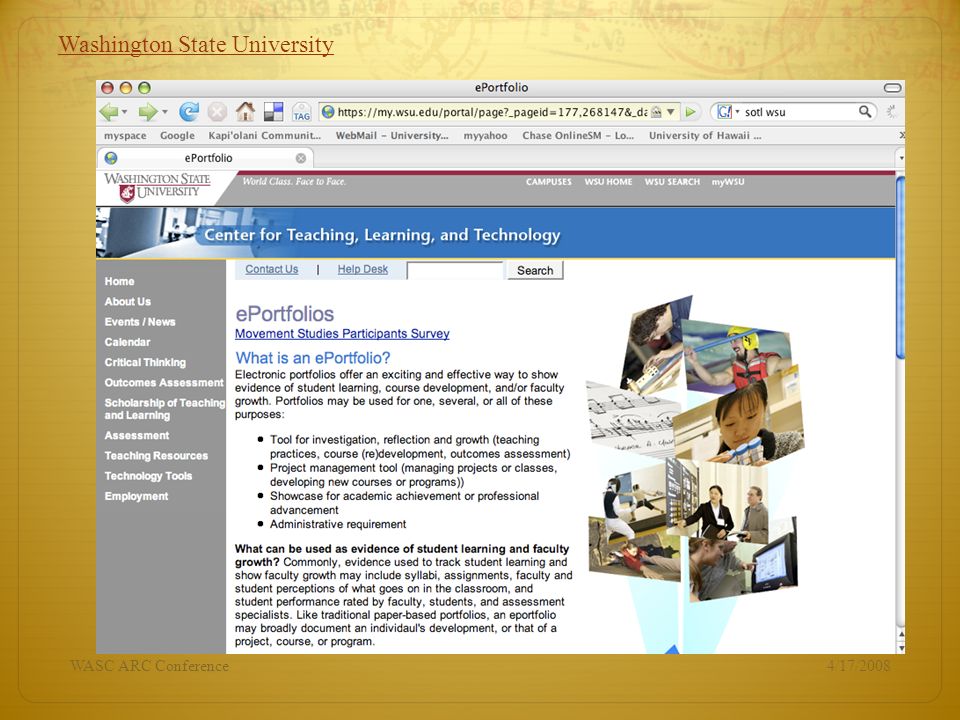Click the site search text field

click(x=455, y=271)
